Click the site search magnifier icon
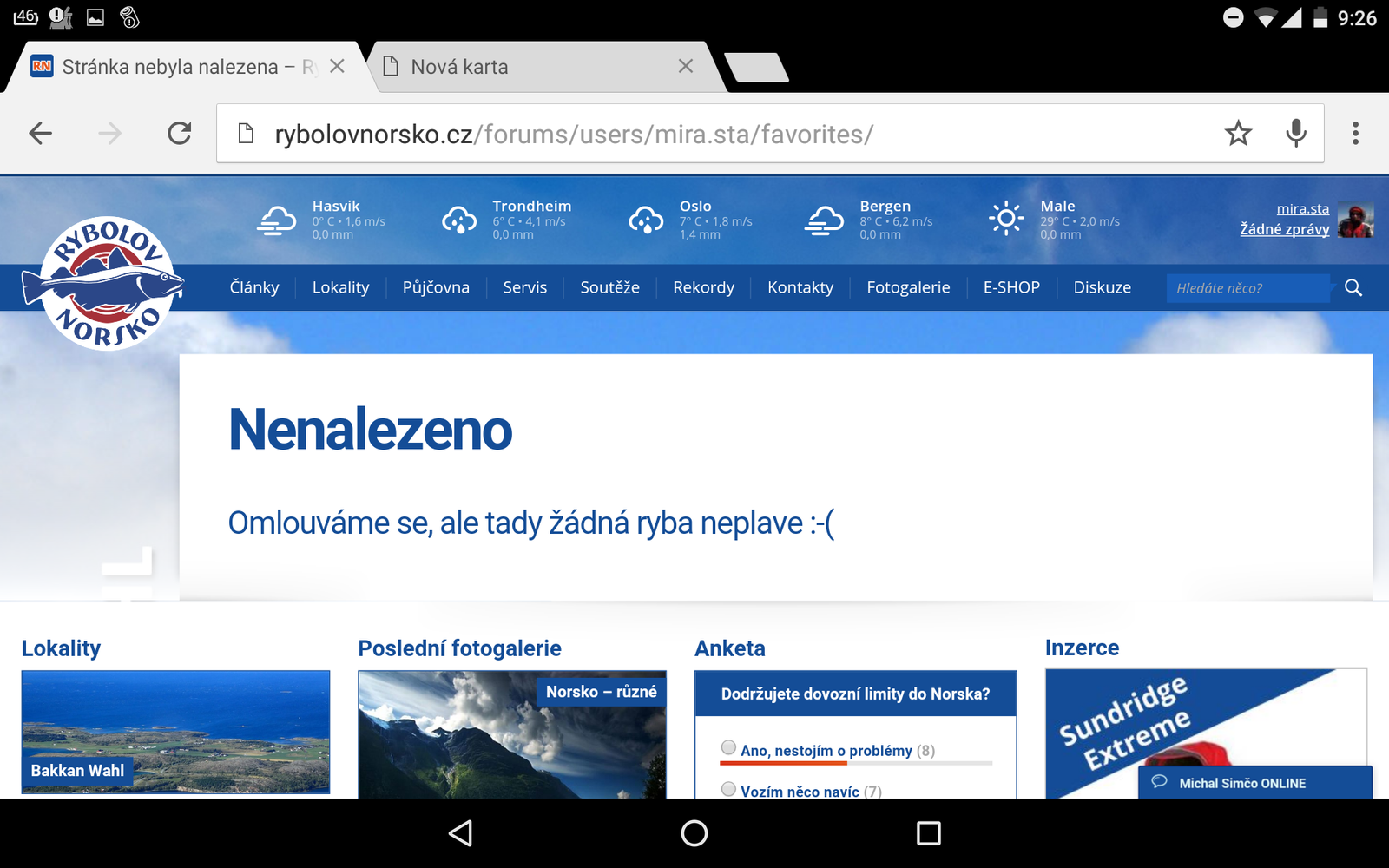The image size is (1389, 868). pos(1353,288)
